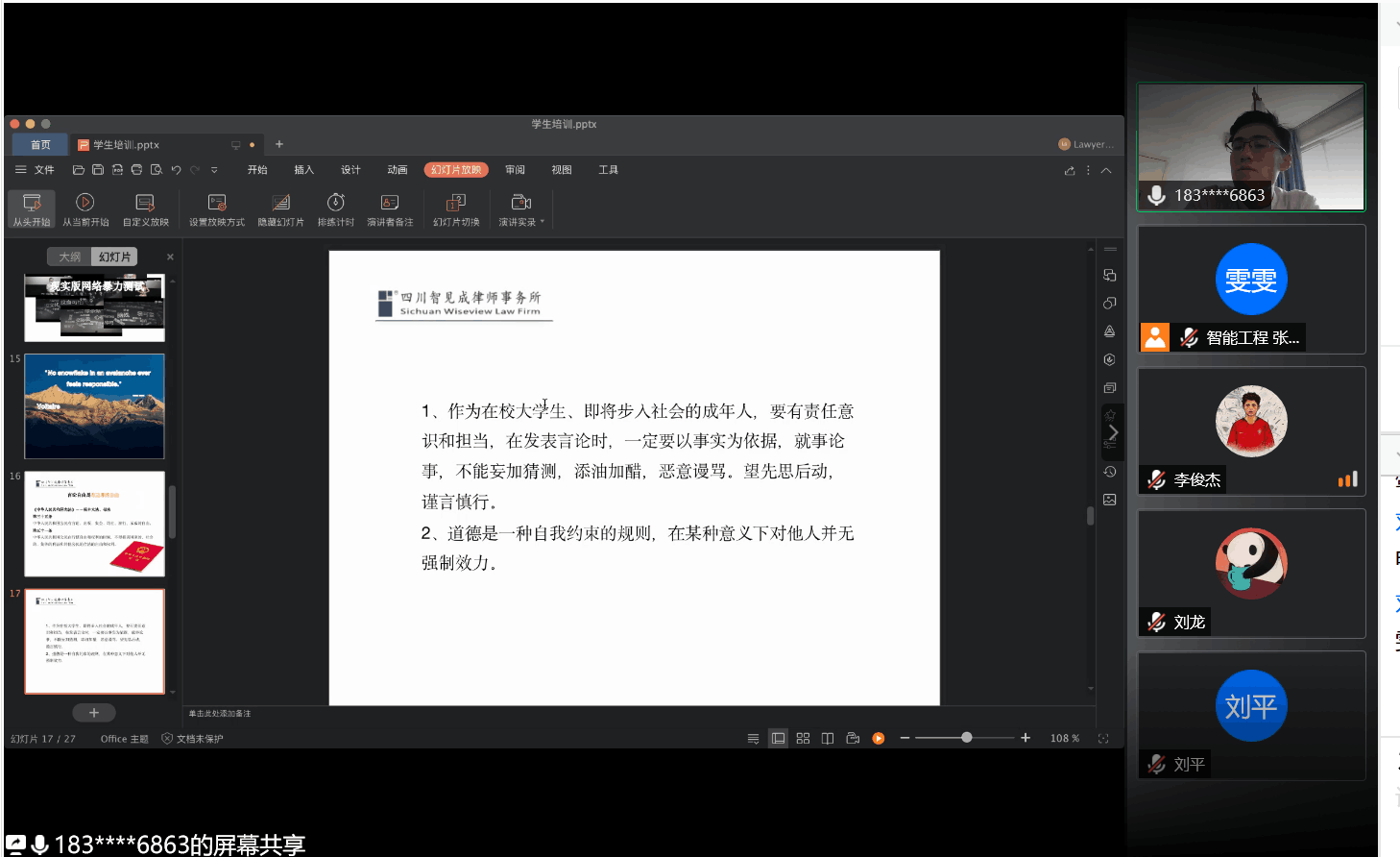This screenshot has width=1400, height=857.
Task: Open the 审阅 ribbon tab
Action: 515,170
